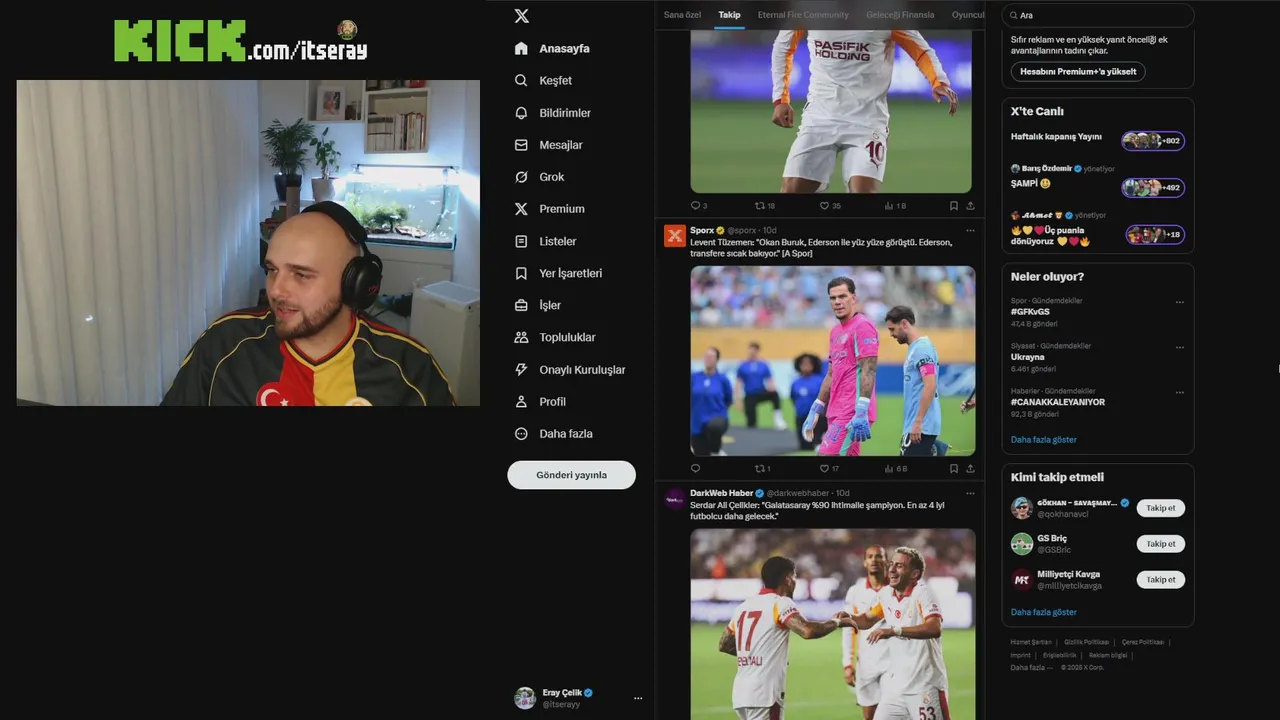
Task: Open DarkWeb Haber profile avatar
Action: 675,499
